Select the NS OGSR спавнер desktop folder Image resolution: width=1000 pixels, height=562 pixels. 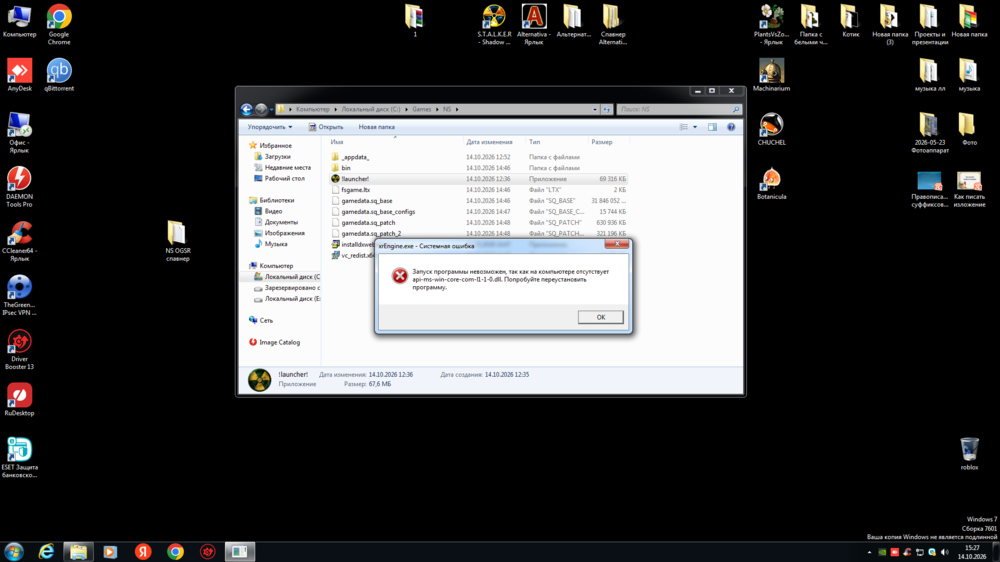[x=177, y=240]
